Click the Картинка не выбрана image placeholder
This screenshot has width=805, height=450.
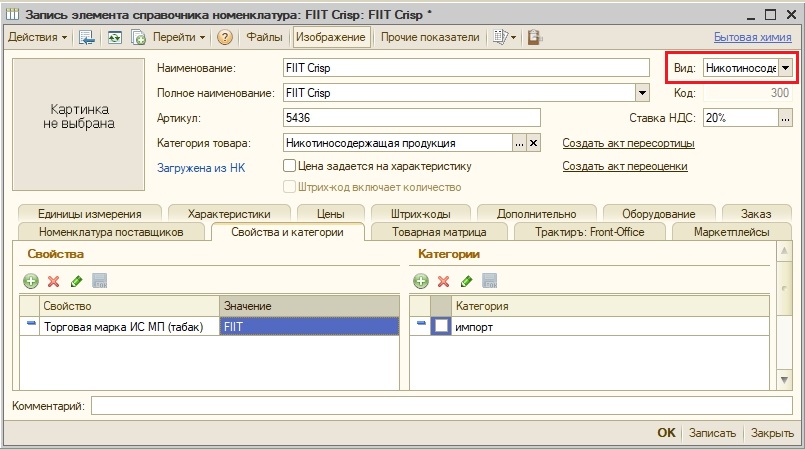pyautogui.click(x=79, y=124)
